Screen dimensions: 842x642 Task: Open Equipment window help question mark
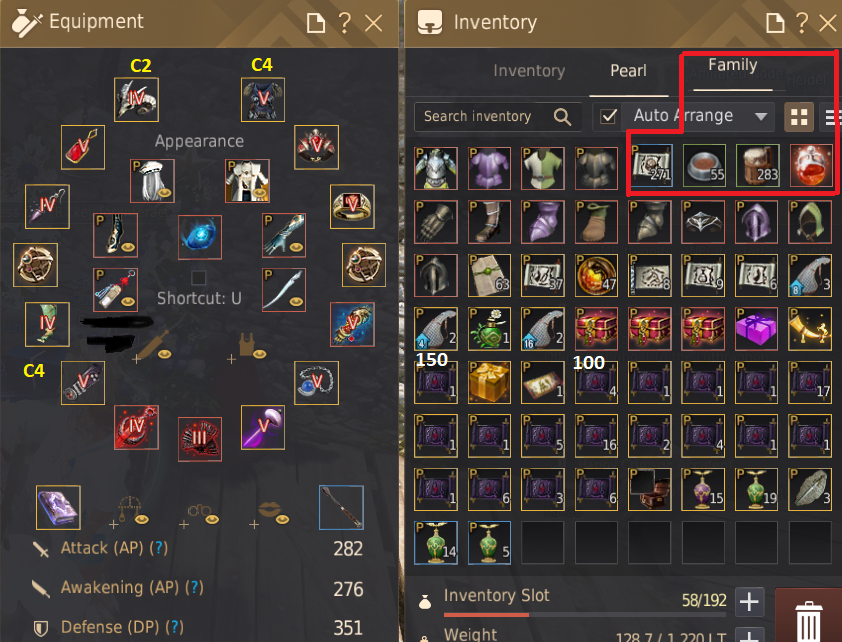(344, 23)
